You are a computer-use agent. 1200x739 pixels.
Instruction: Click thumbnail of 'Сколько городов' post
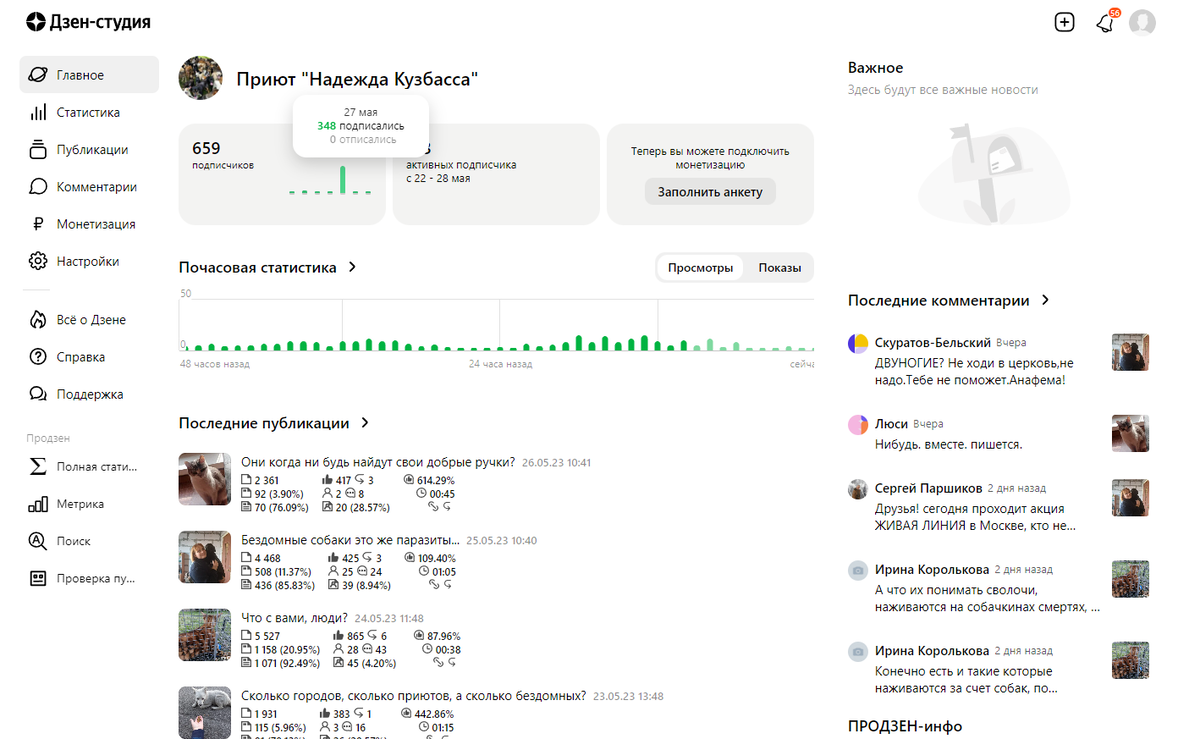pos(205,712)
